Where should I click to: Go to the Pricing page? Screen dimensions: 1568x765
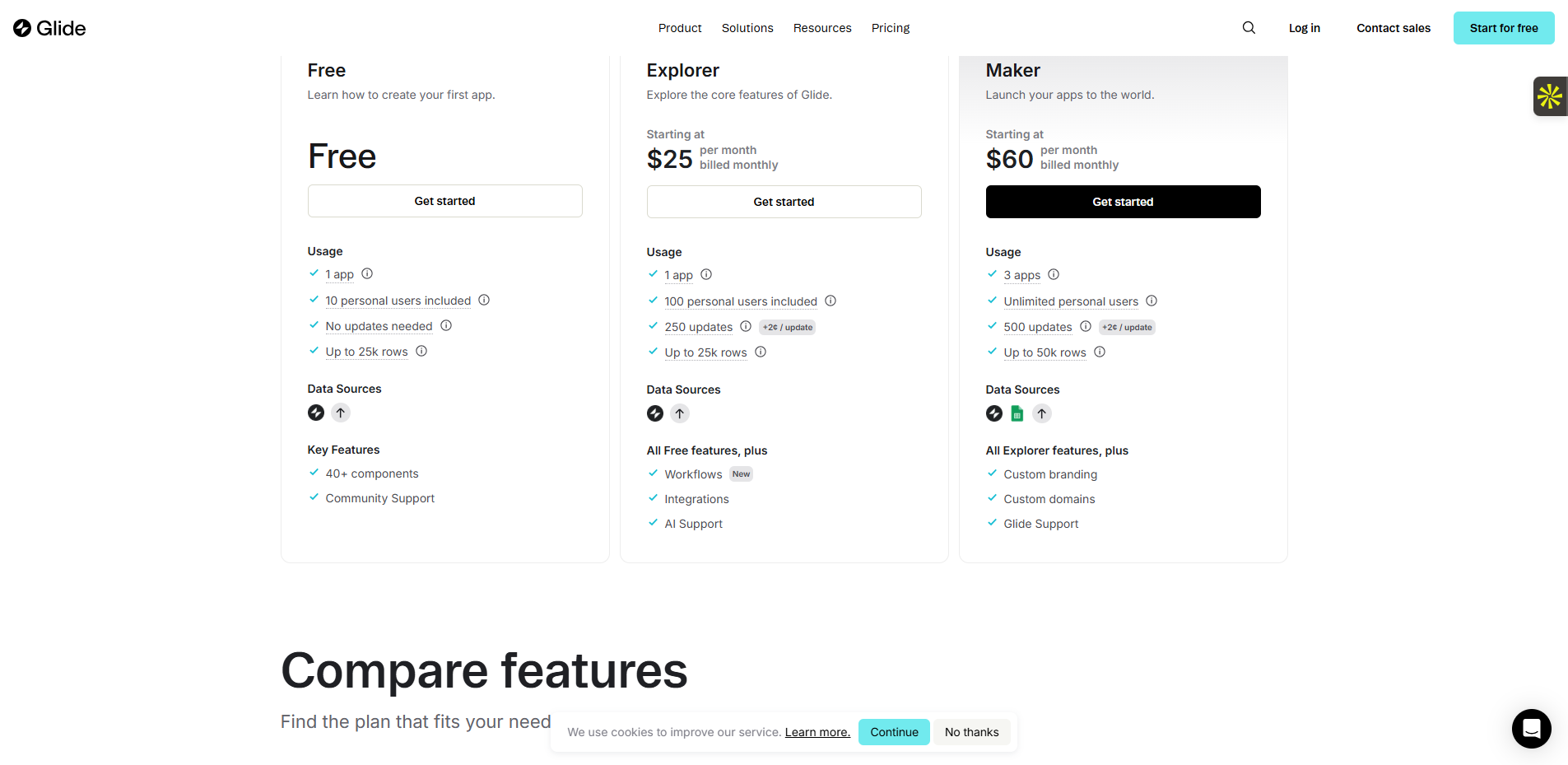tap(891, 28)
